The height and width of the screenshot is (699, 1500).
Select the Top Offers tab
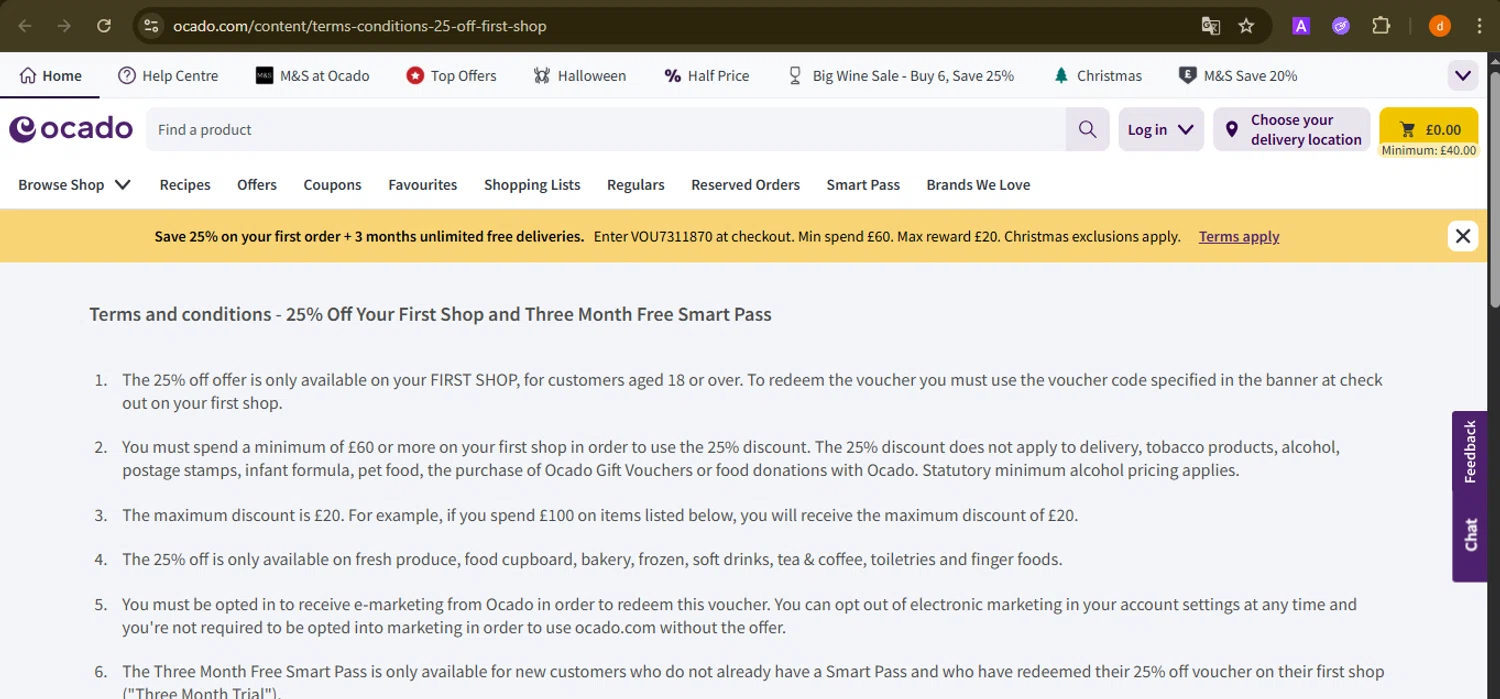coord(451,76)
